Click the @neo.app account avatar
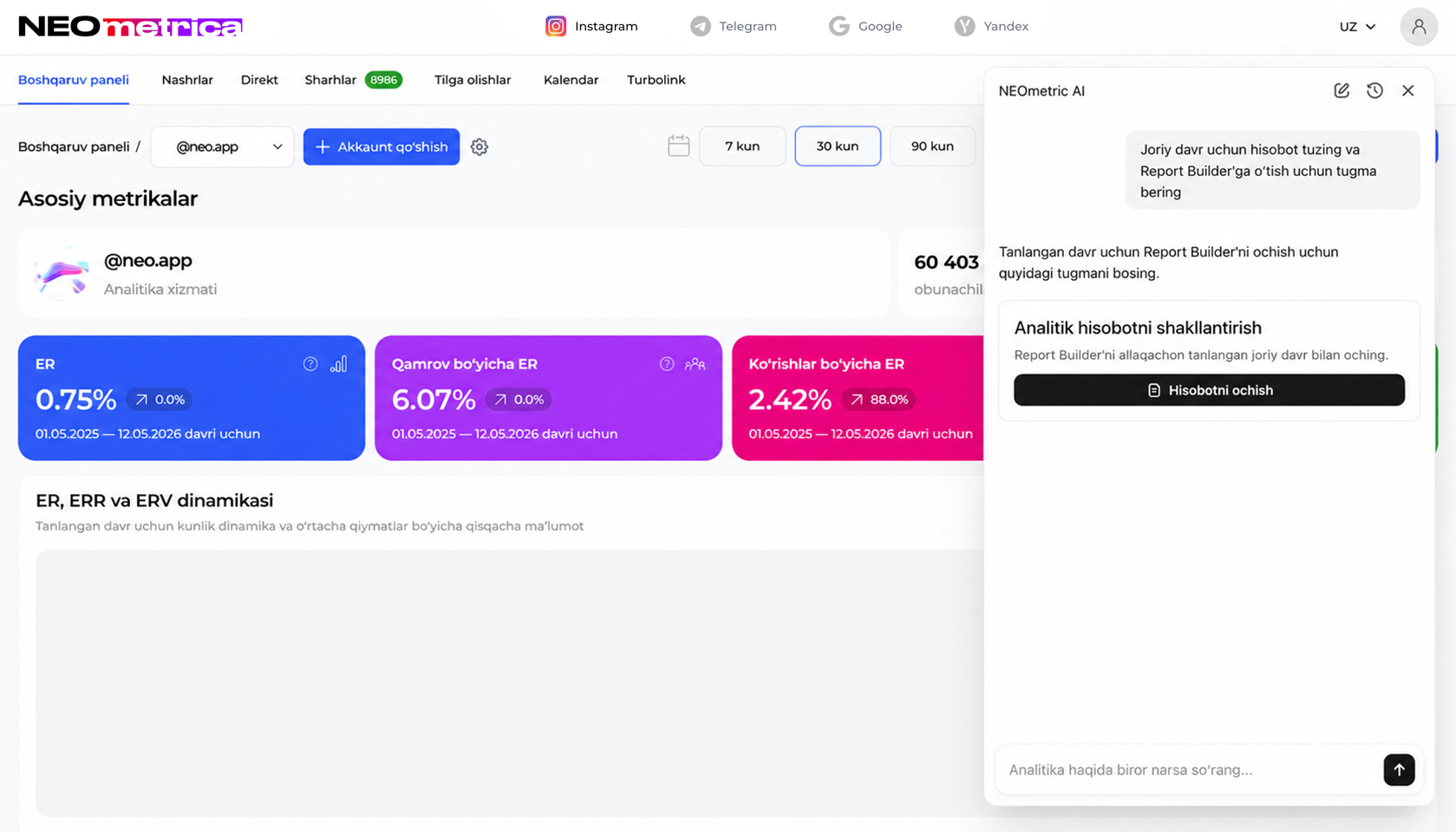The width and height of the screenshot is (1456, 832). [62, 273]
